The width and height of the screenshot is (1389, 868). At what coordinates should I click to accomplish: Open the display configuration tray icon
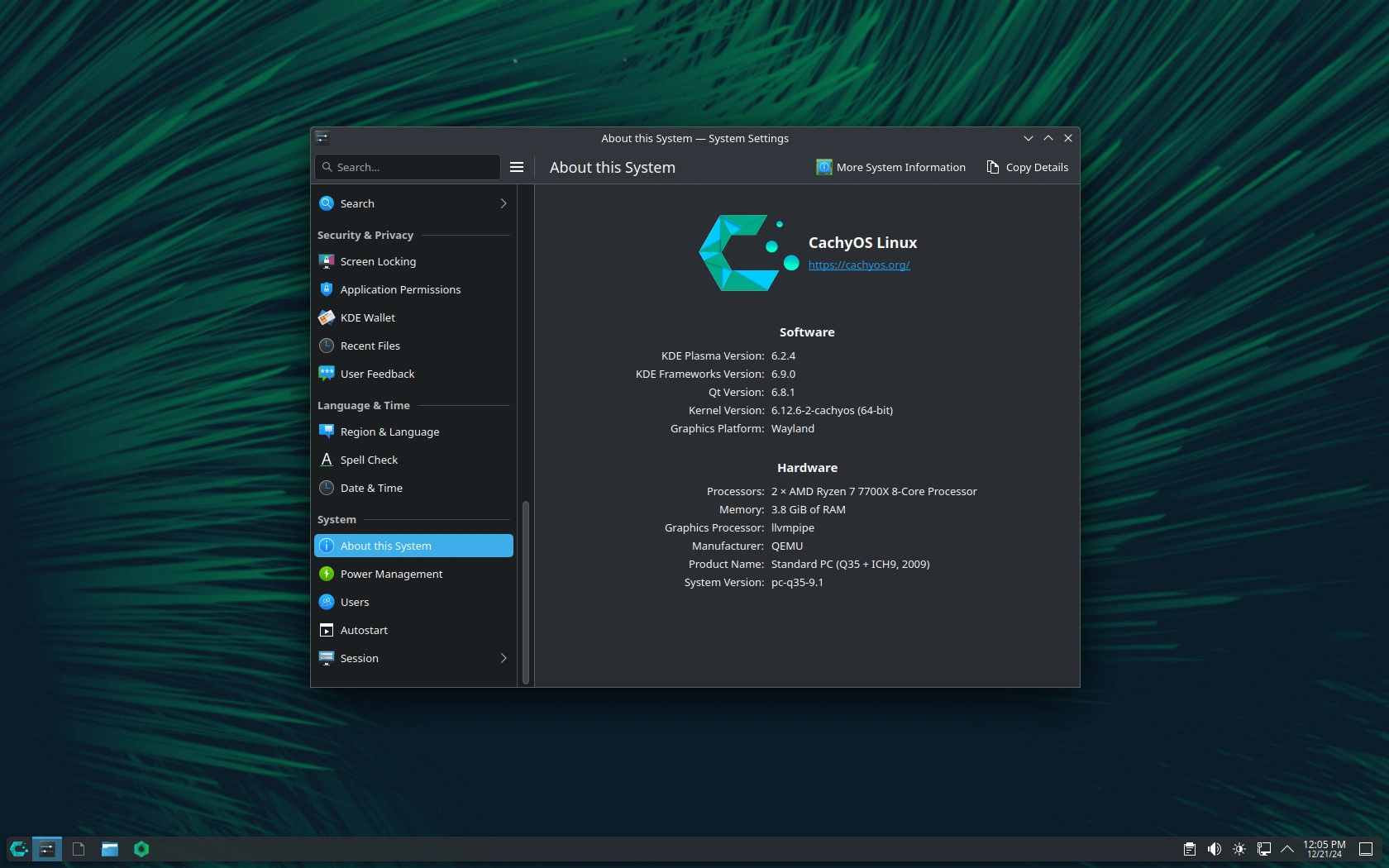[1263, 849]
